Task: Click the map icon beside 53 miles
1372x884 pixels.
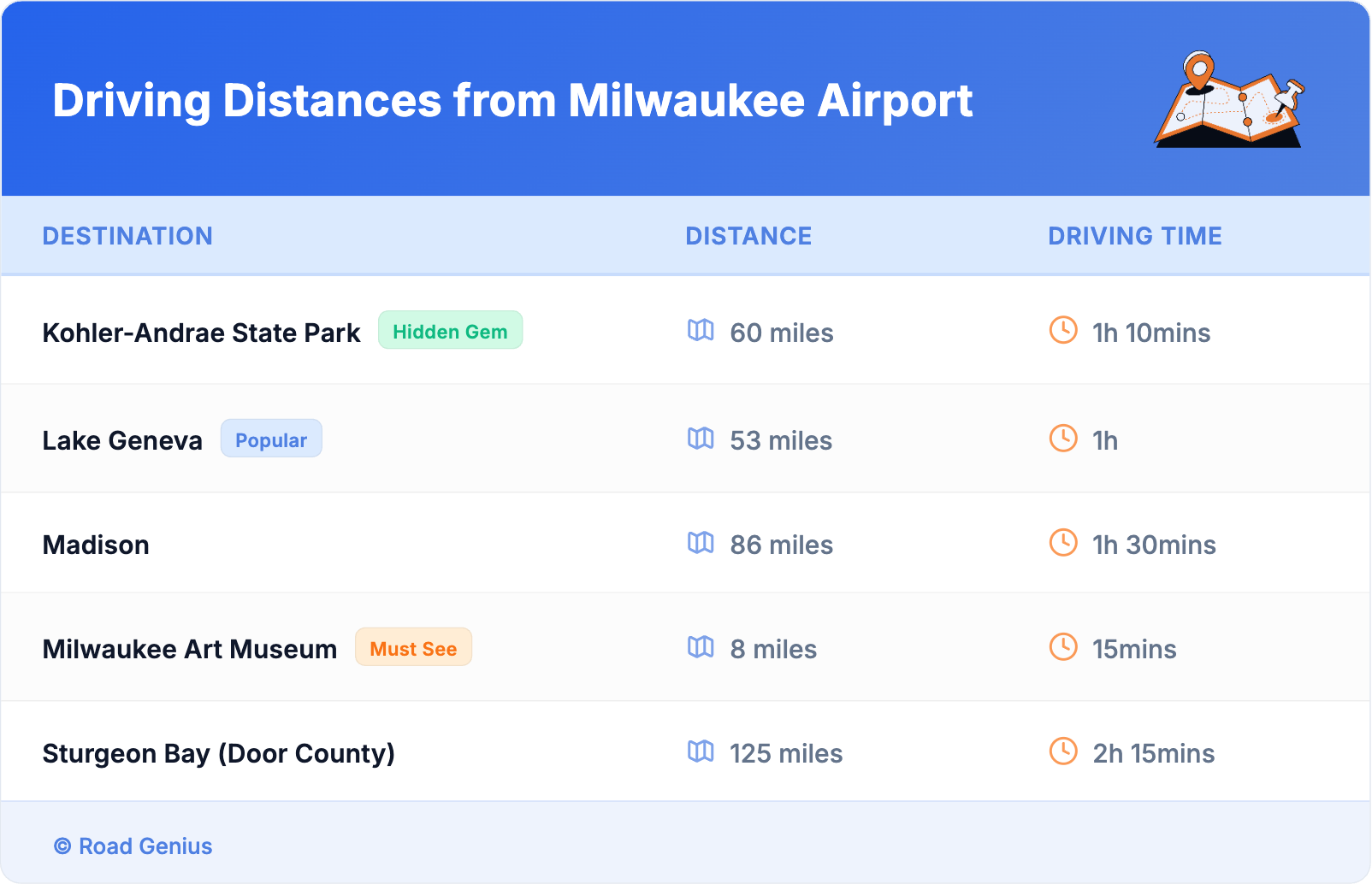Action: (x=701, y=439)
